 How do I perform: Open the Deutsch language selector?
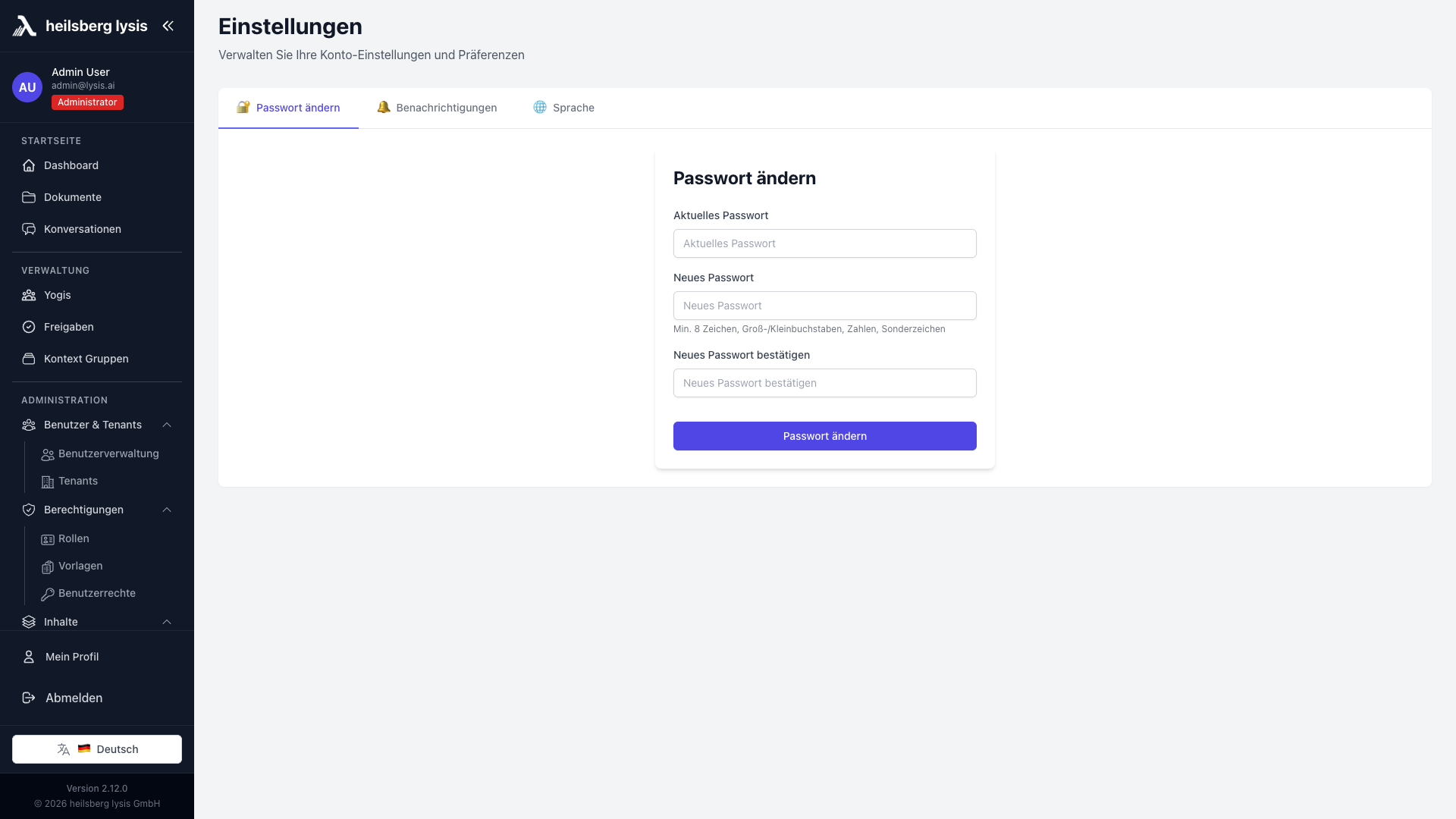tap(97, 749)
